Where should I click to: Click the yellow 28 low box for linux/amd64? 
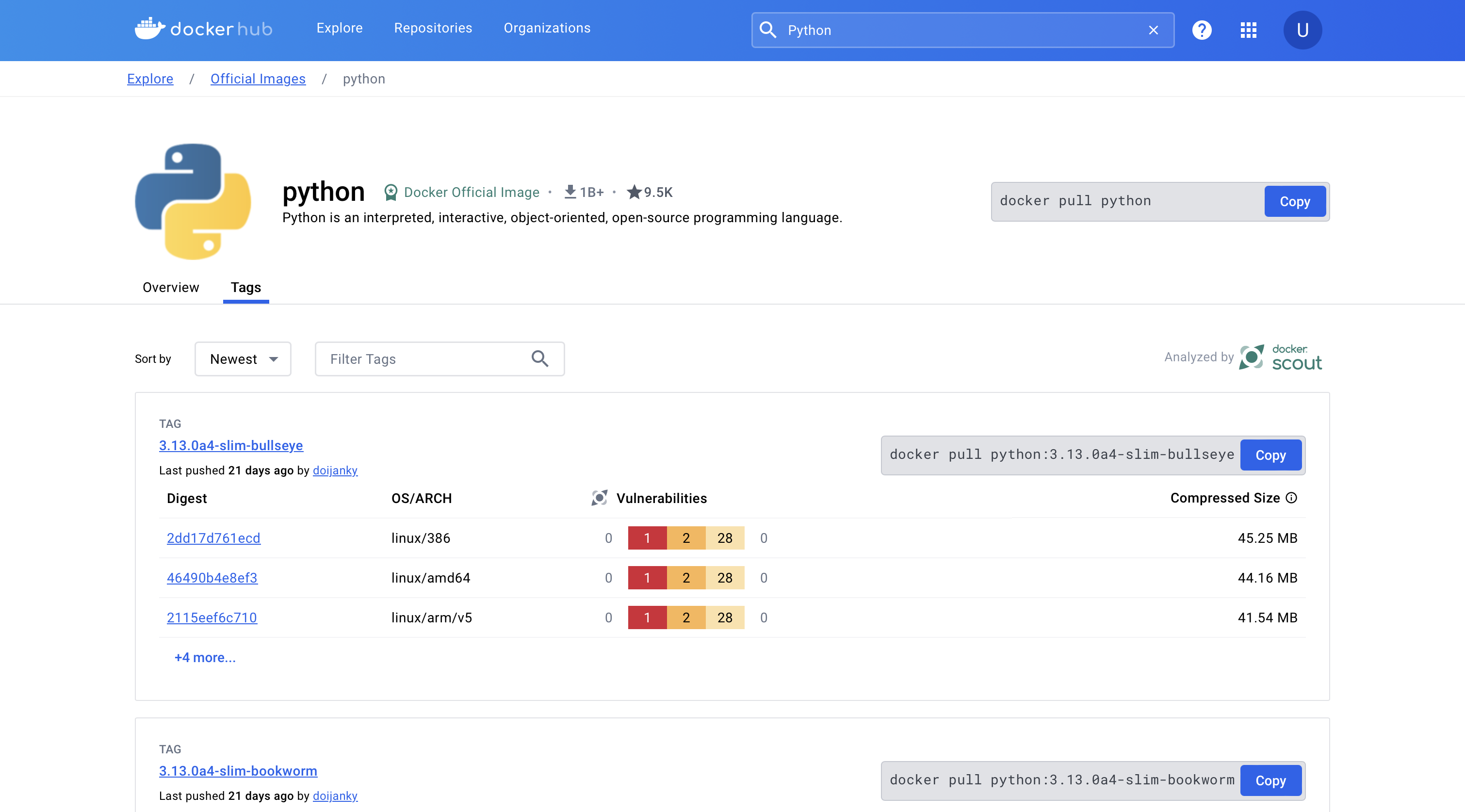[x=725, y=578]
